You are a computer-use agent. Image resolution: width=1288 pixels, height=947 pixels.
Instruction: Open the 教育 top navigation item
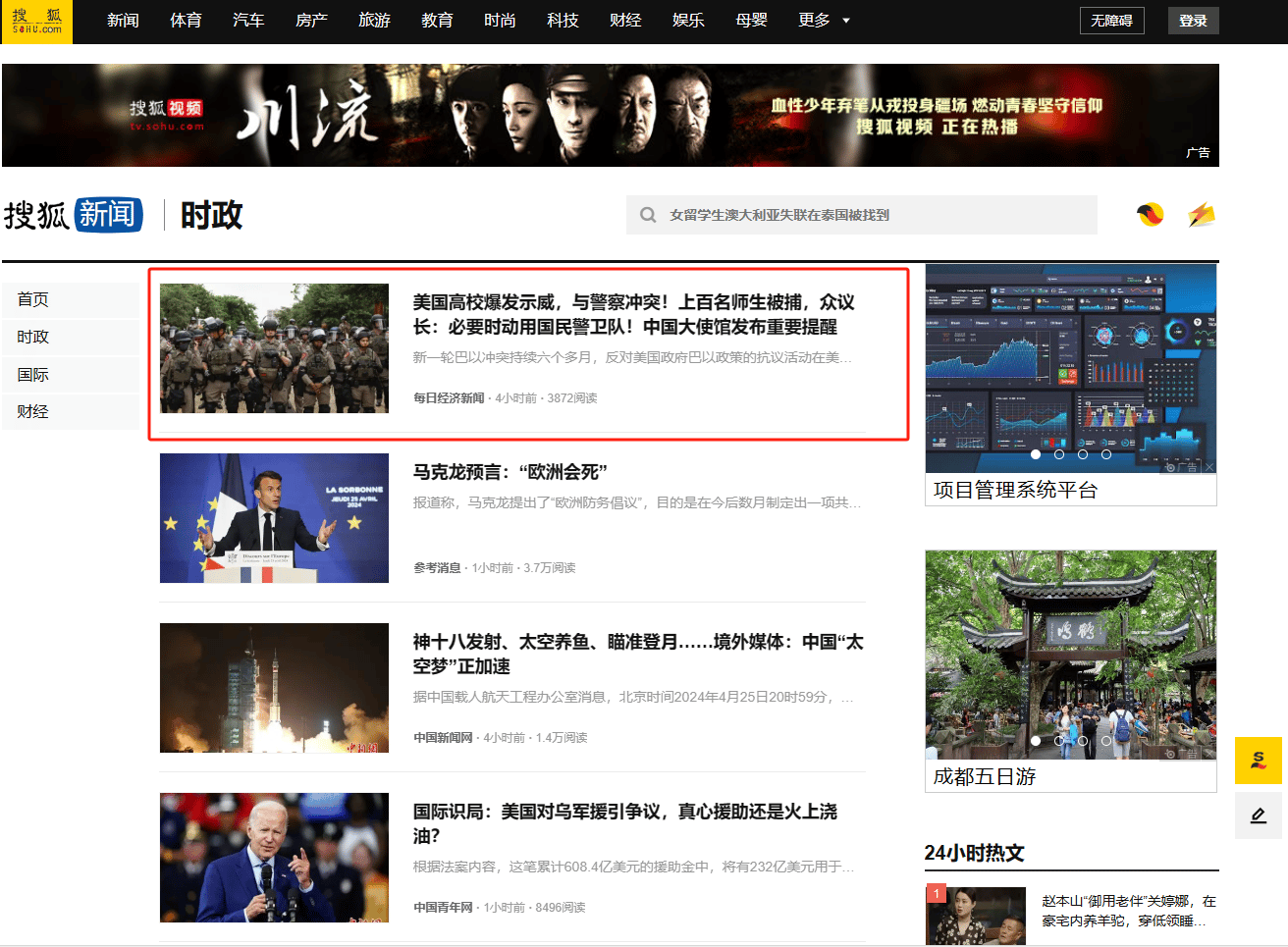tap(437, 21)
